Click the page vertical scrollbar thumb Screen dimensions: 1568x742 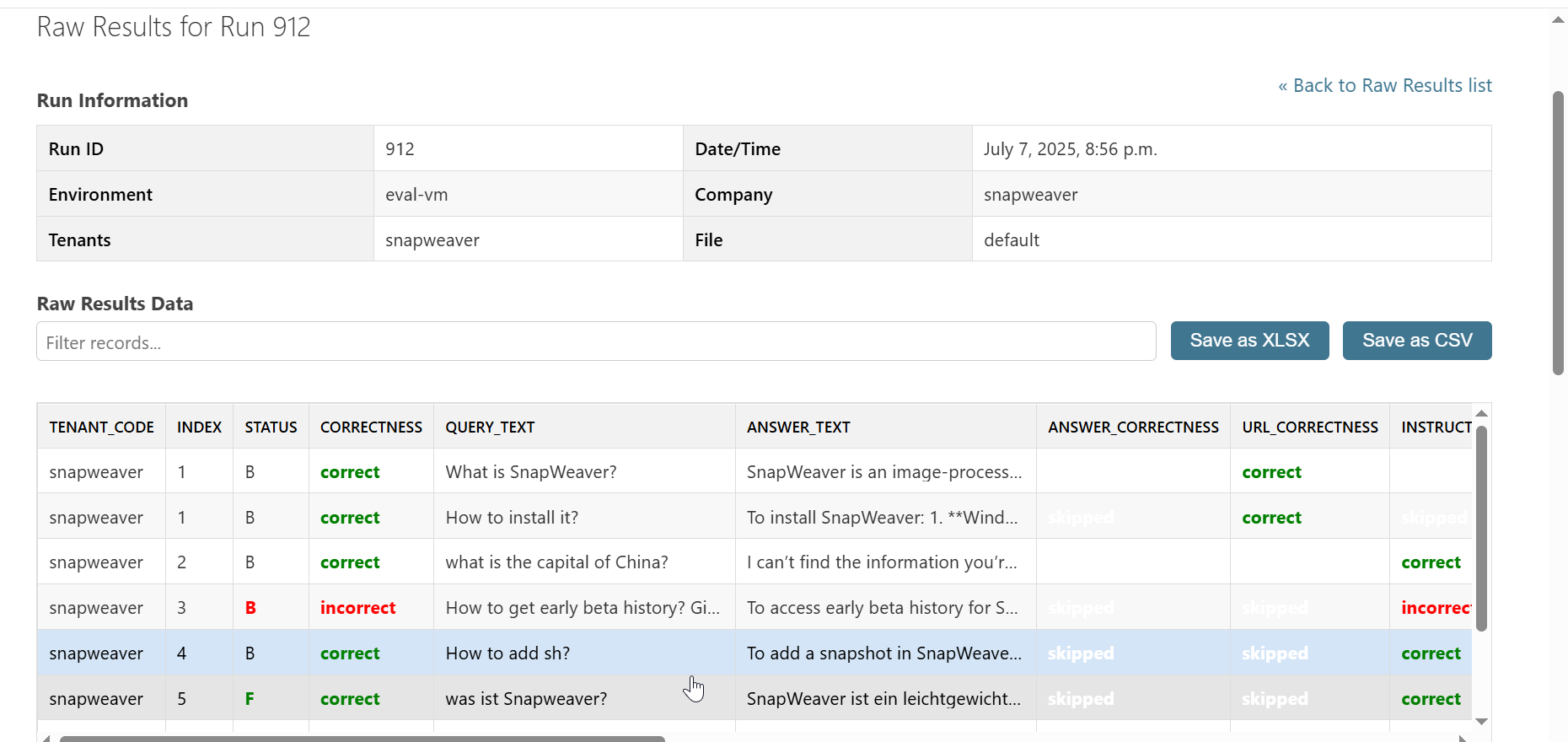(1558, 232)
